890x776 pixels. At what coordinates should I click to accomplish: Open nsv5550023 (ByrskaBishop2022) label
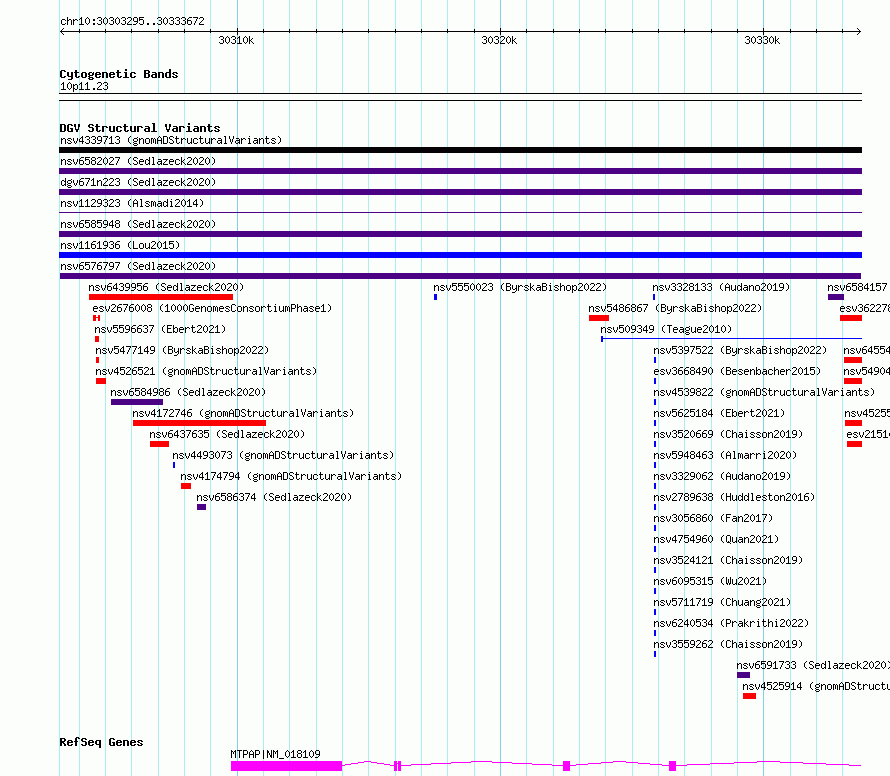[x=520, y=287]
